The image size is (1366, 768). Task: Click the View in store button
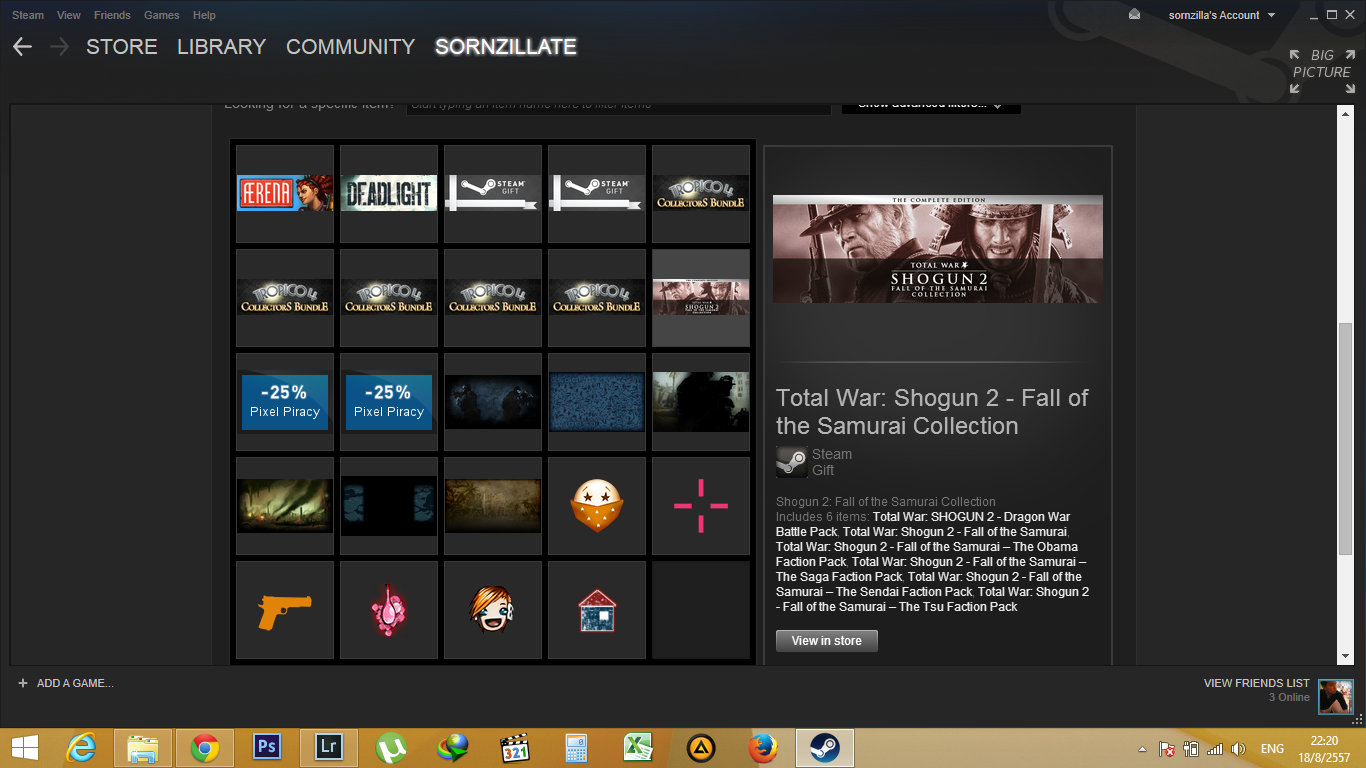pos(827,641)
